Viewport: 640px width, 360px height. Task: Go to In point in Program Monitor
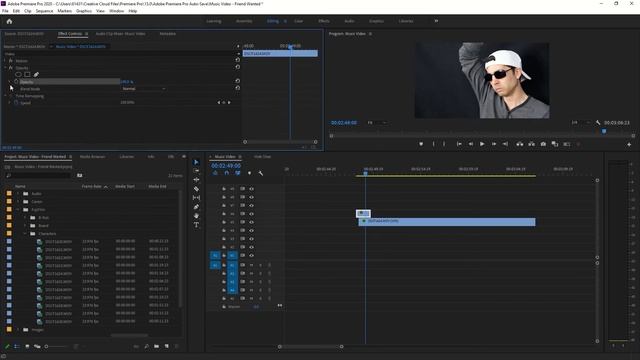pos(459,144)
